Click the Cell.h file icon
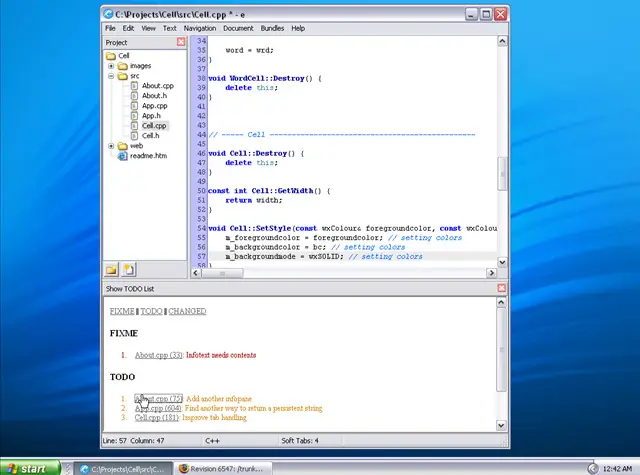Image resolution: width=640 pixels, height=475 pixels. pyautogui.click(x=134, y=135)
